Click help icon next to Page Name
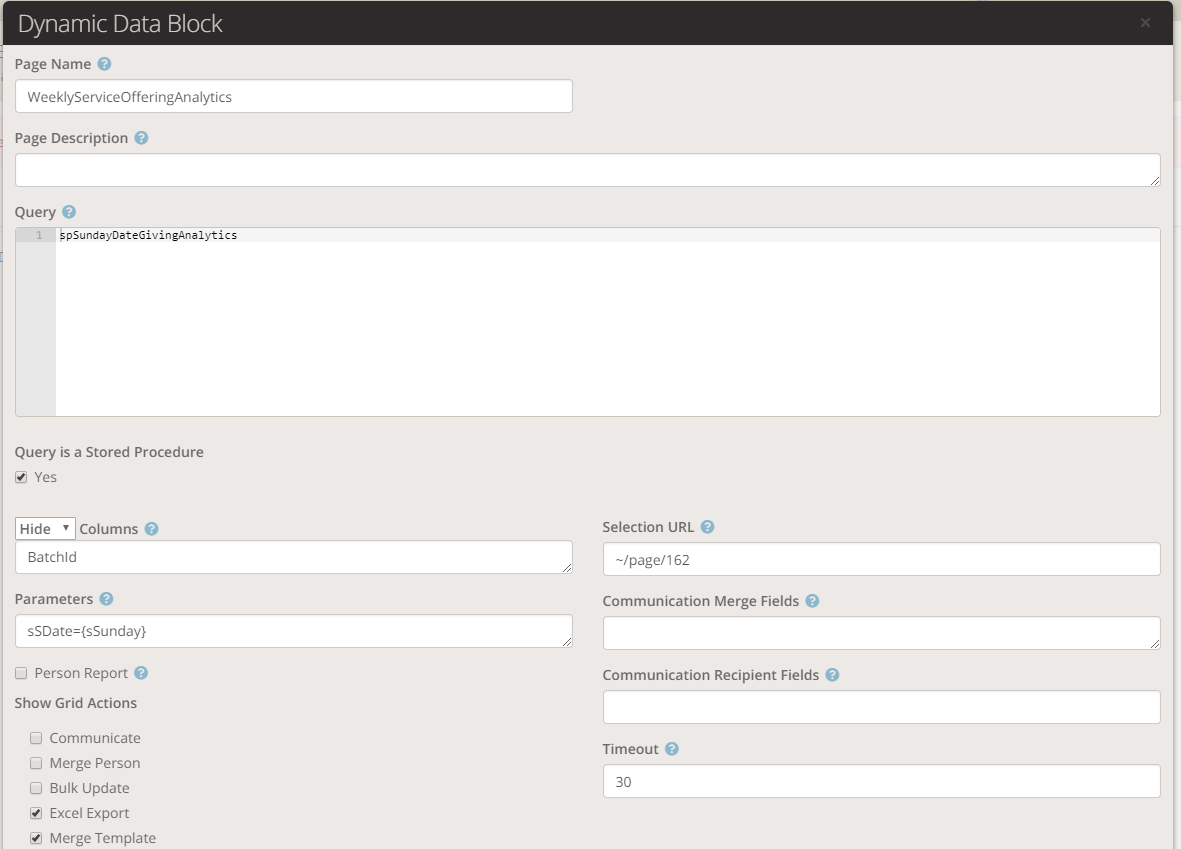Viewport: 1181px width, 849px height. pyautogui.click(x=104, y=64)
